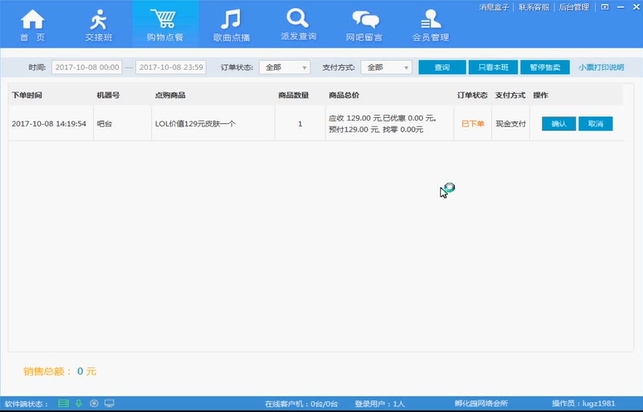643x412 pixels.
Task: Click the start time field 2017-10-08 00:00
Action: tap(87, 68)
